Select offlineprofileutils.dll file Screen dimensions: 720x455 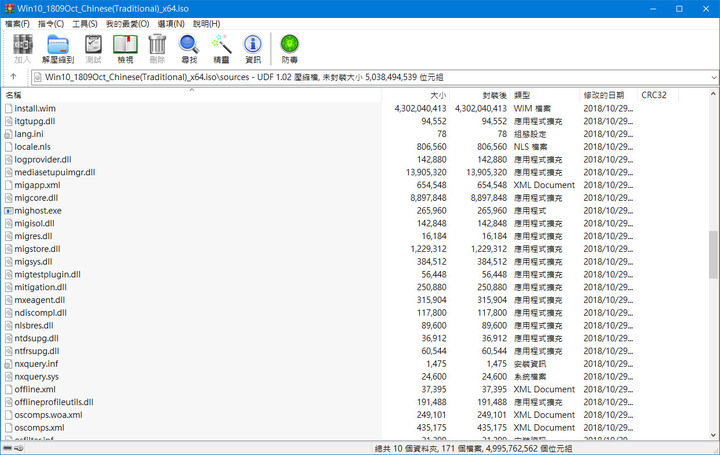tap(54, 402)
